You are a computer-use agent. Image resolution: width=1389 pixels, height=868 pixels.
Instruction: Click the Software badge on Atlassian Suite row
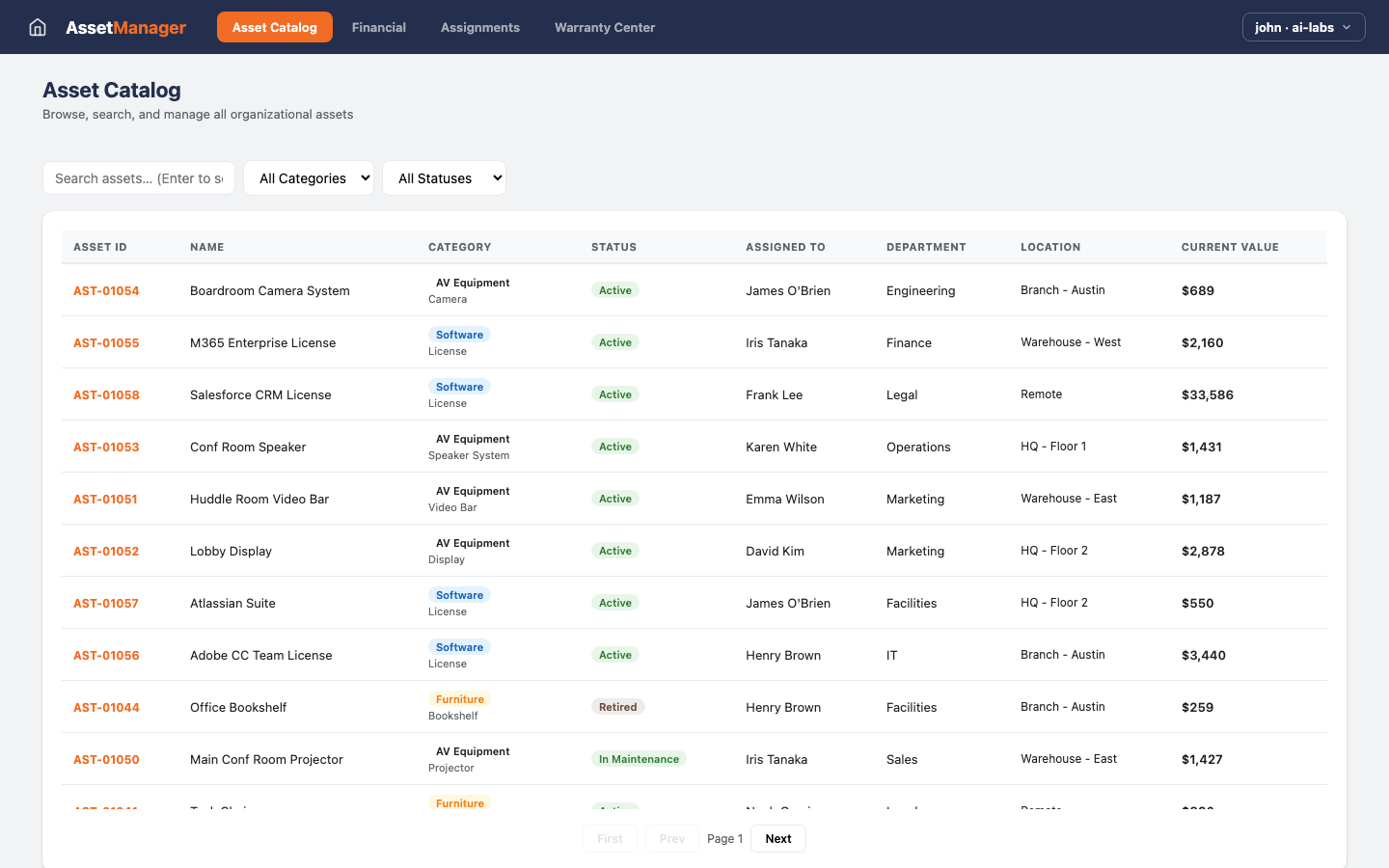pos(459,594)
